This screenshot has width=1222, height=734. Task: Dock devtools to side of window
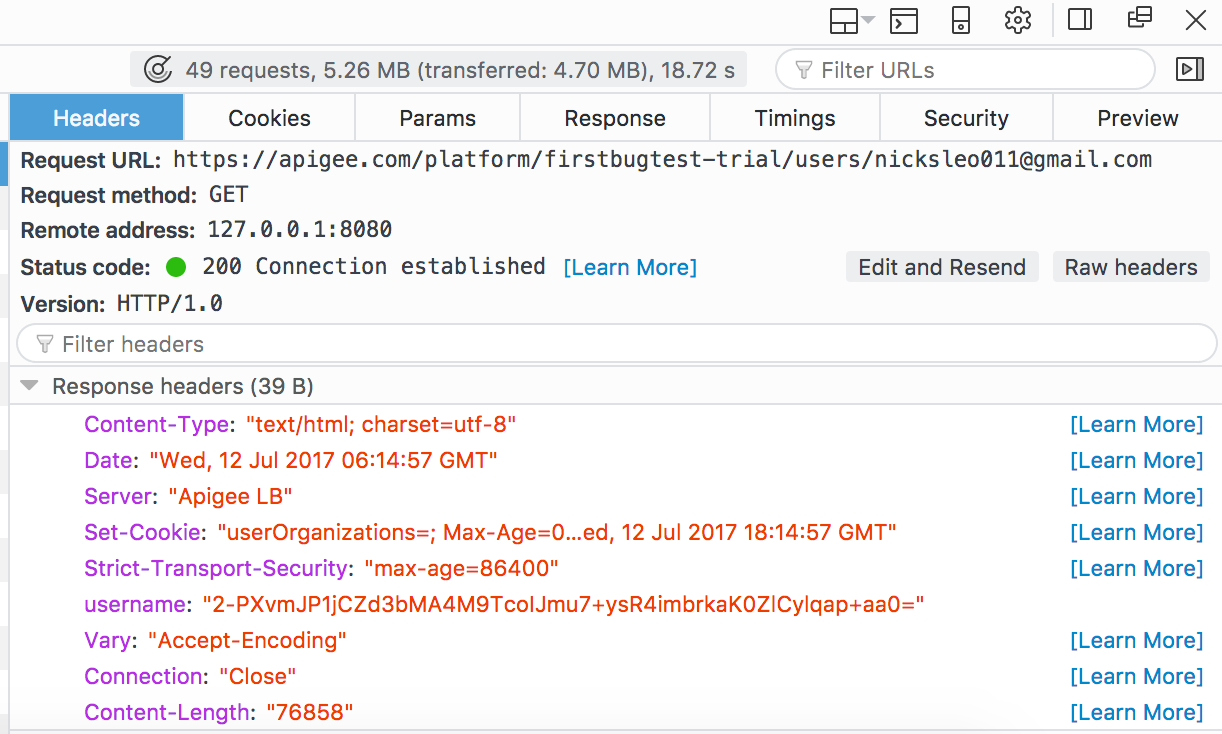pyautogui.click(x=1080, y=20)
